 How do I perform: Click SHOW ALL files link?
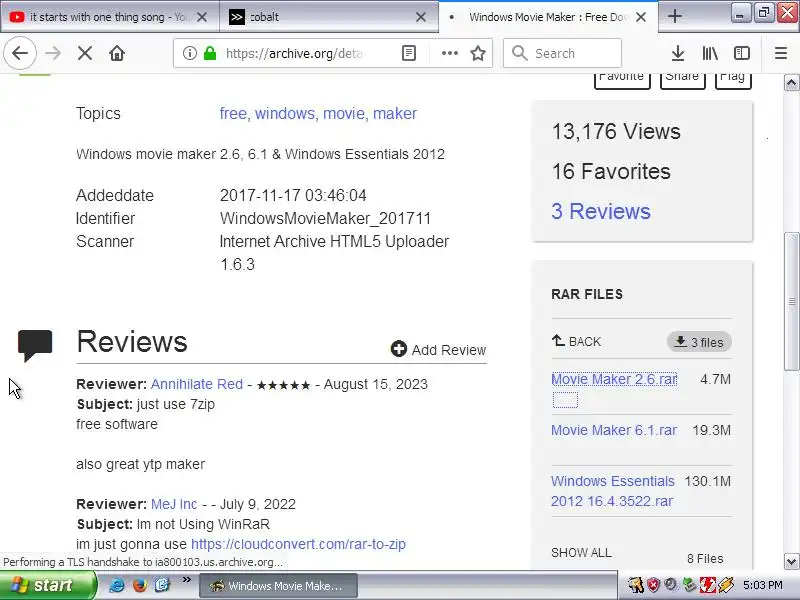point(581,553)
